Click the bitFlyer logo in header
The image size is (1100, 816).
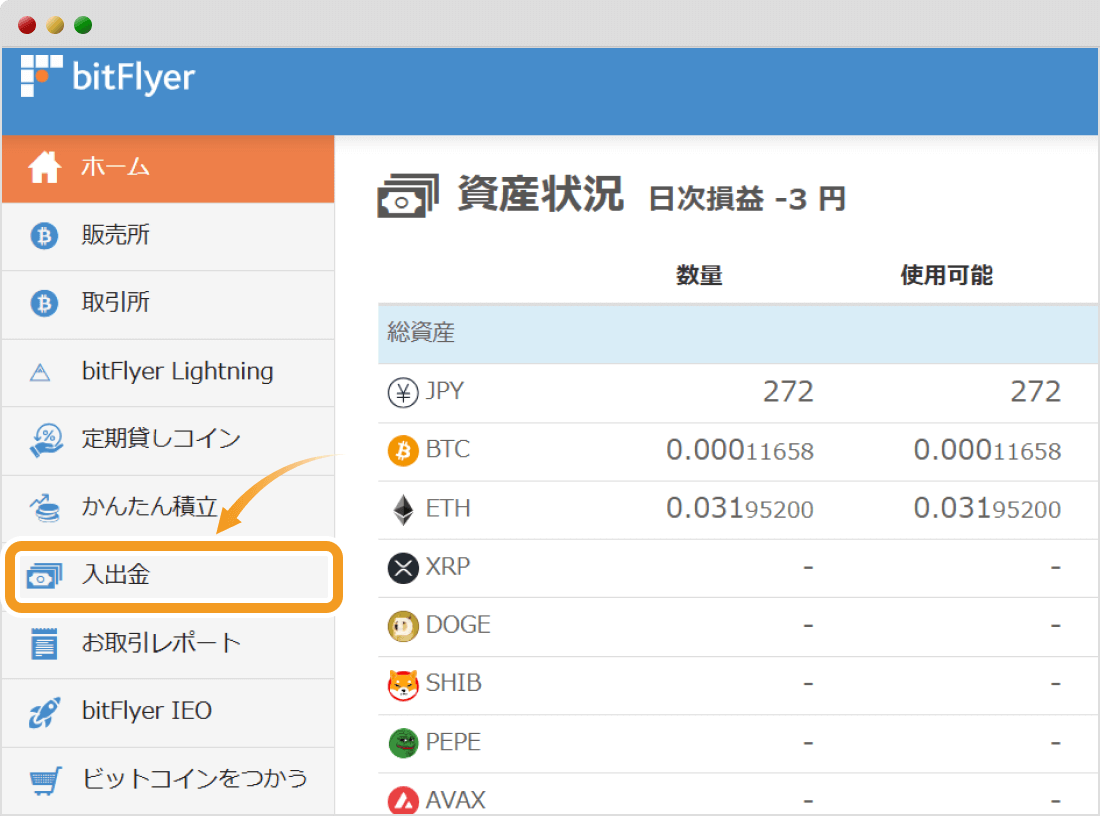coord(108,76)
